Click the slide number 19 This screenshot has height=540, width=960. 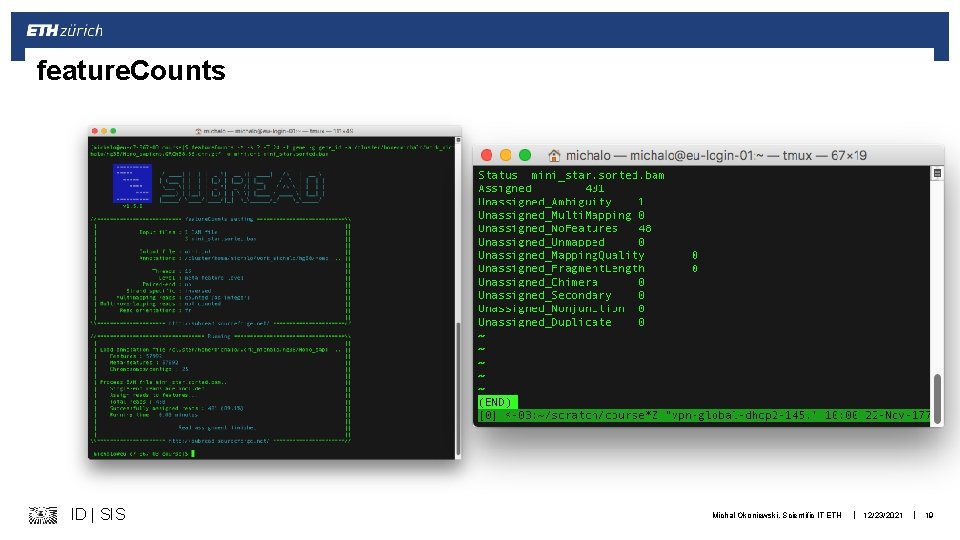929,516
